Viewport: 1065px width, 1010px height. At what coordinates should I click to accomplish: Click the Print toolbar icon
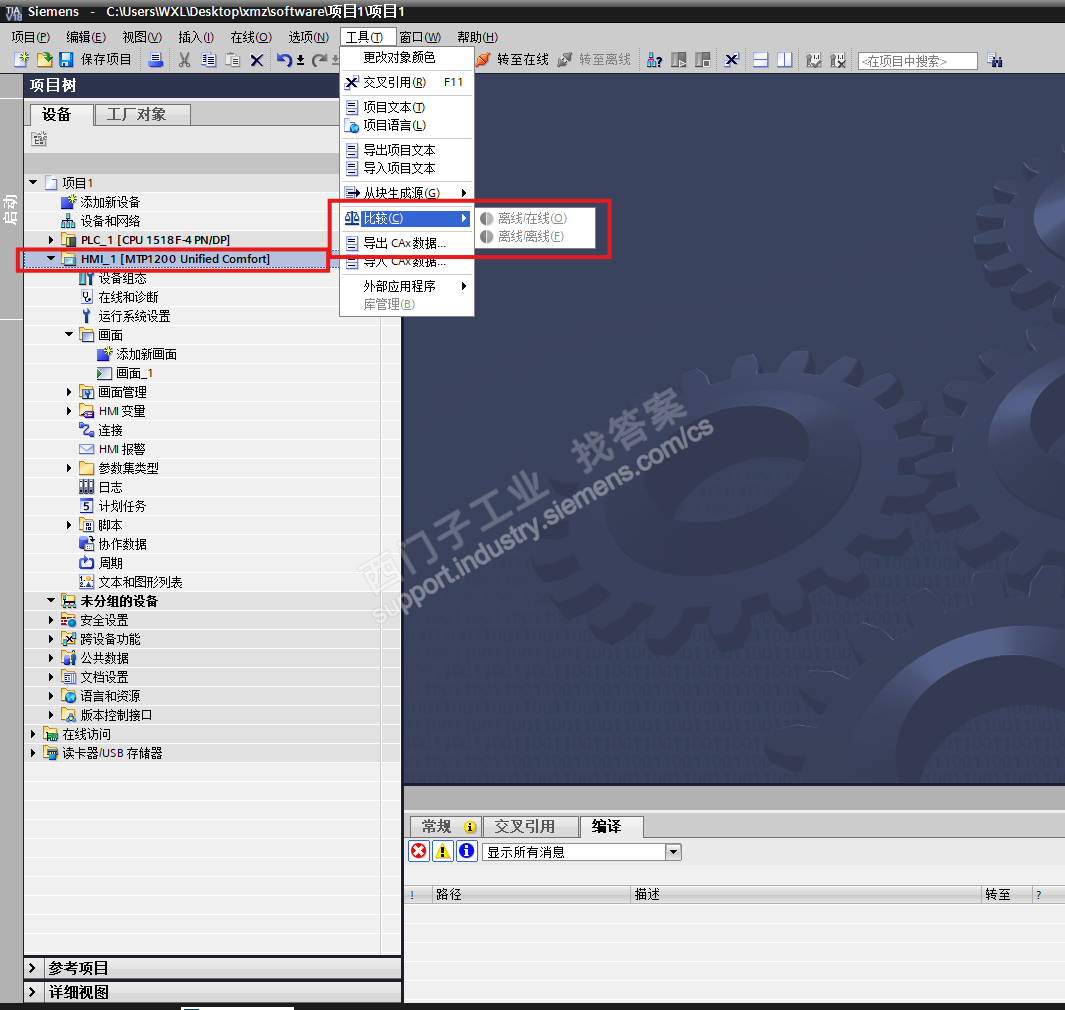click(x=156, y=60)
